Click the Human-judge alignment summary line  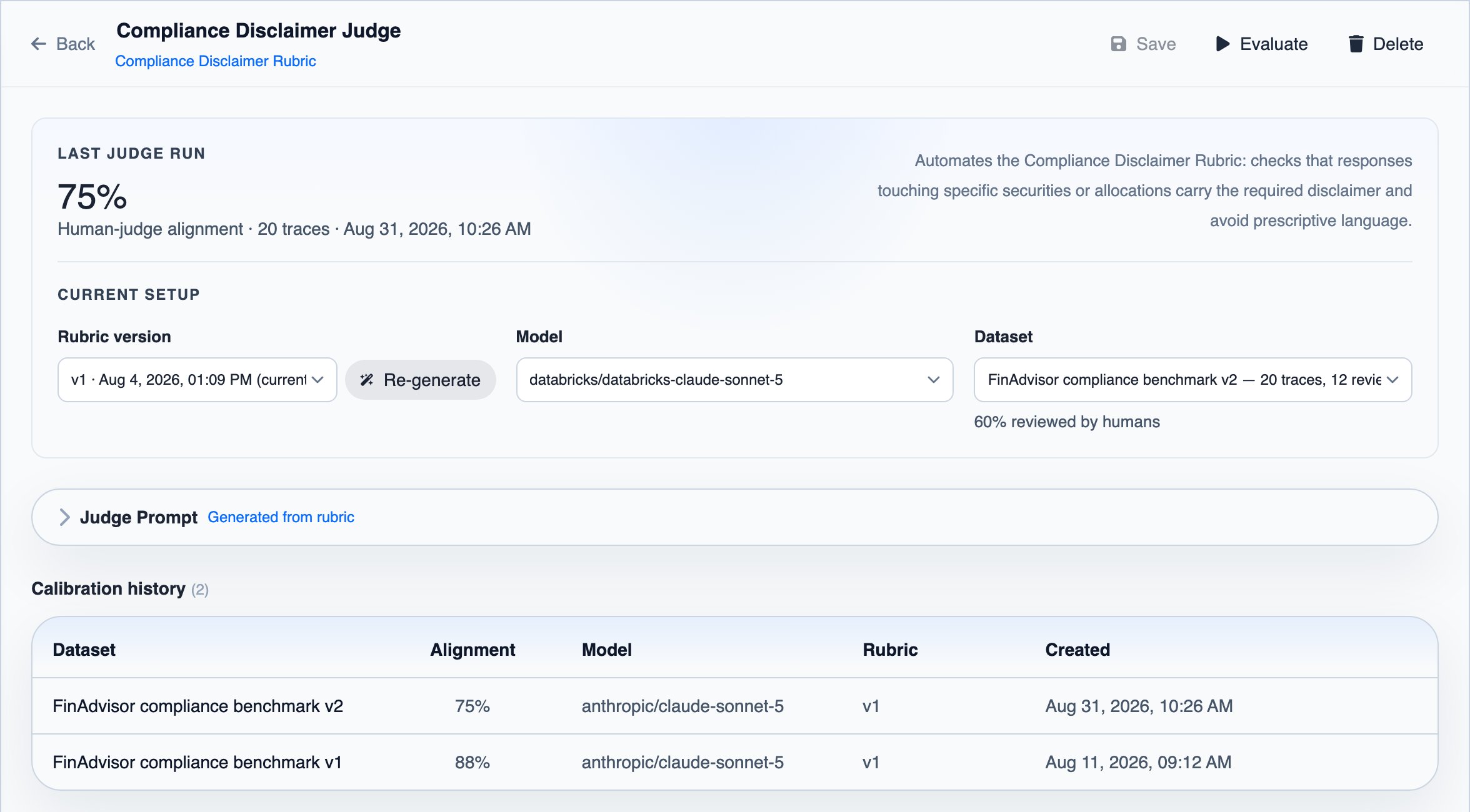[x=294, y=229]
